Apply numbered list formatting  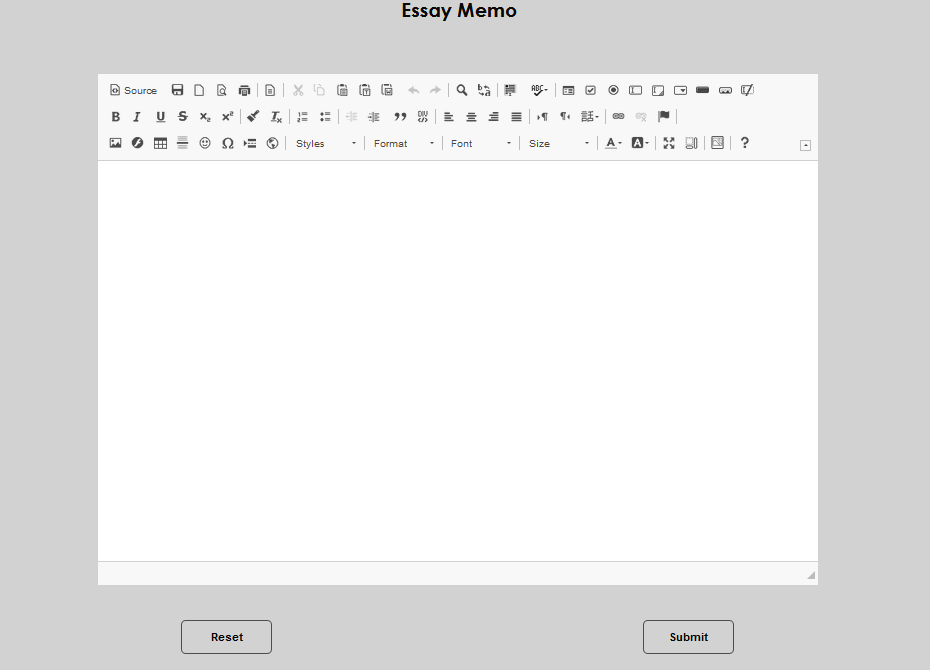(302, 116)
